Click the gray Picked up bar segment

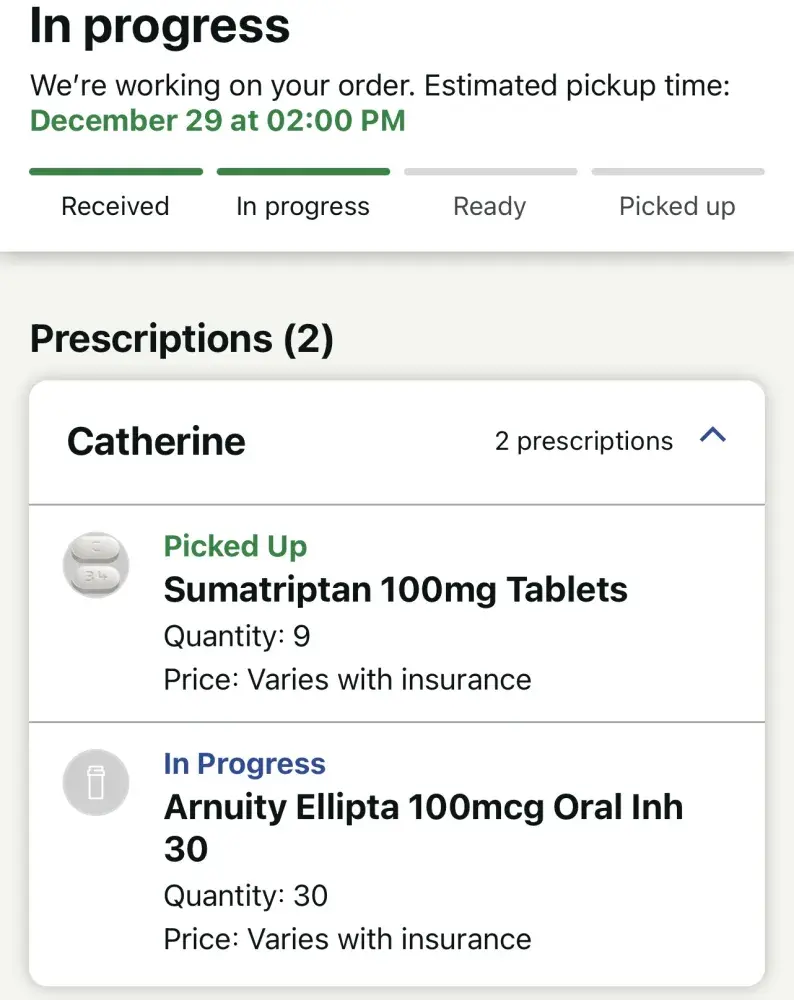678,172
